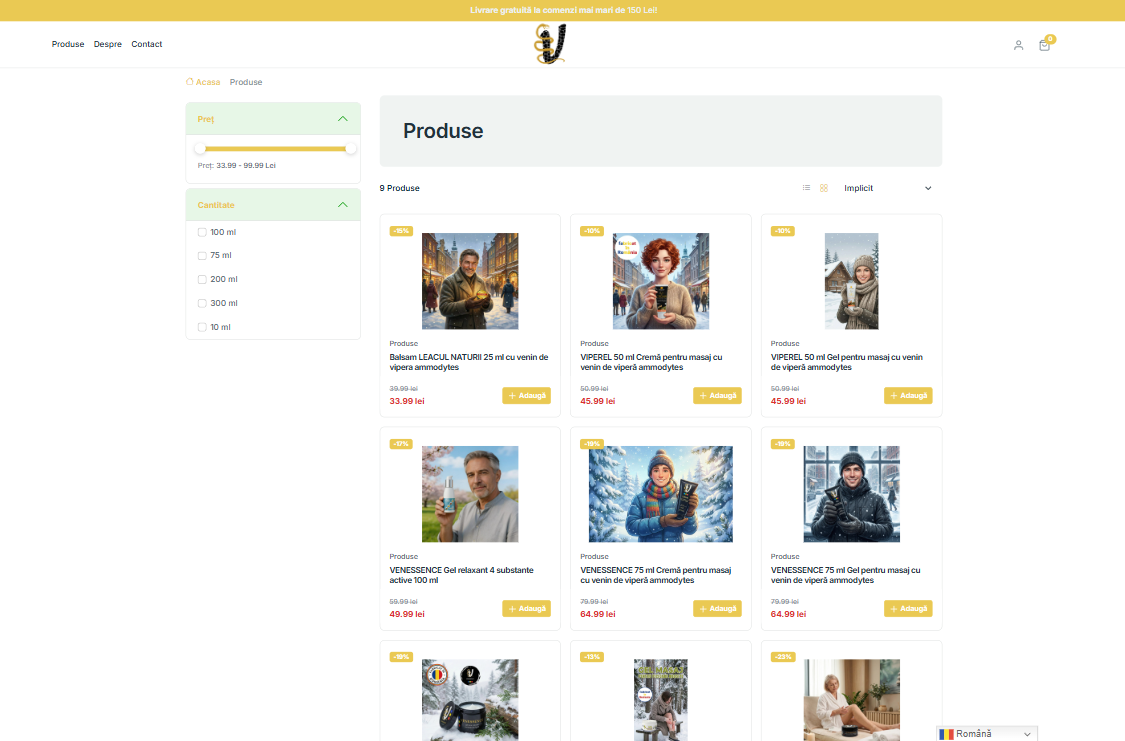Image resolution: width=1125 pixels, height=741 pixels.
Task: Add Balsam LEACUL NATURII to cart
Action: click(x=526, y=395)
